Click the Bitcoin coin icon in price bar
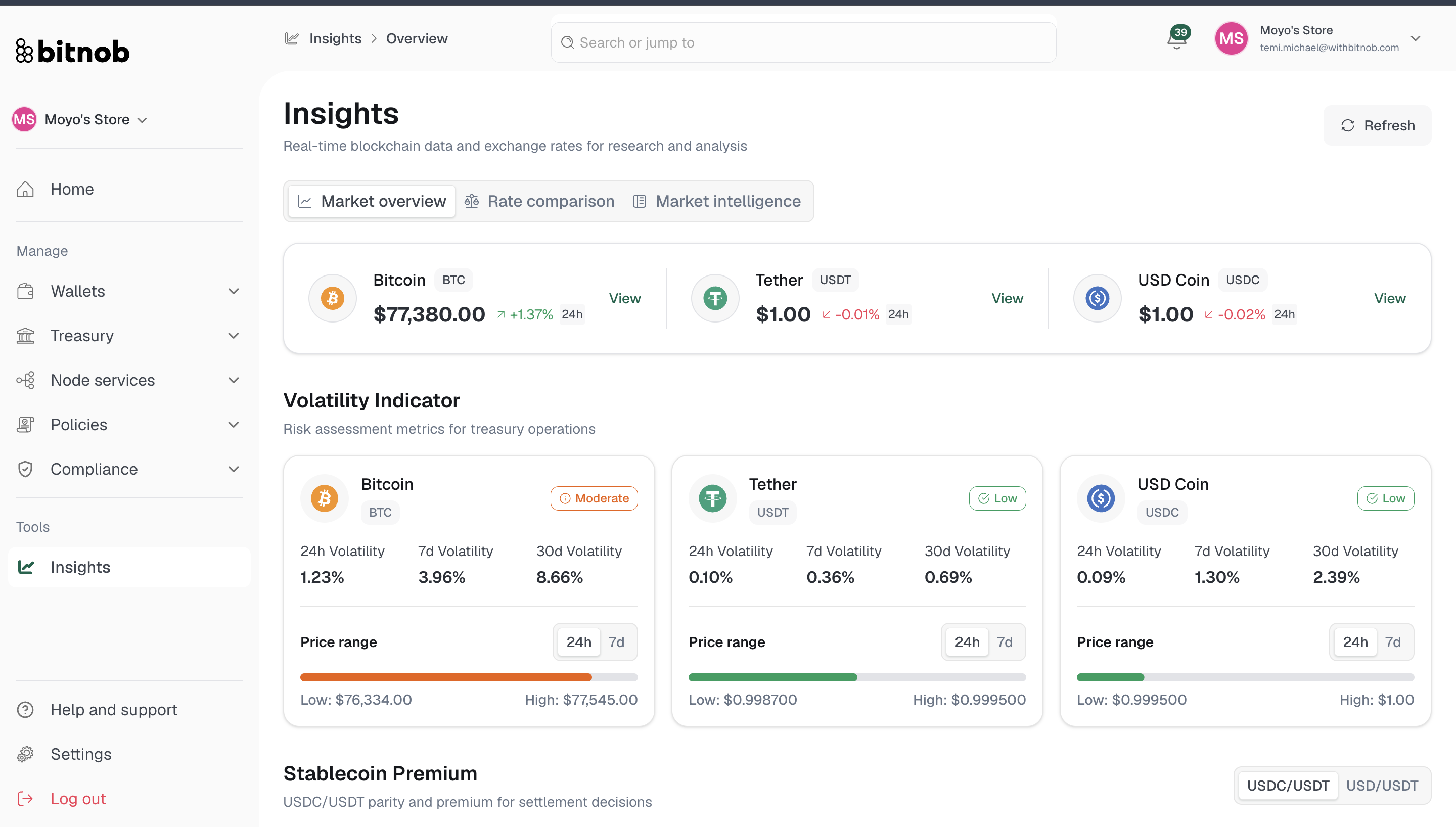 [x=332, y=298]
